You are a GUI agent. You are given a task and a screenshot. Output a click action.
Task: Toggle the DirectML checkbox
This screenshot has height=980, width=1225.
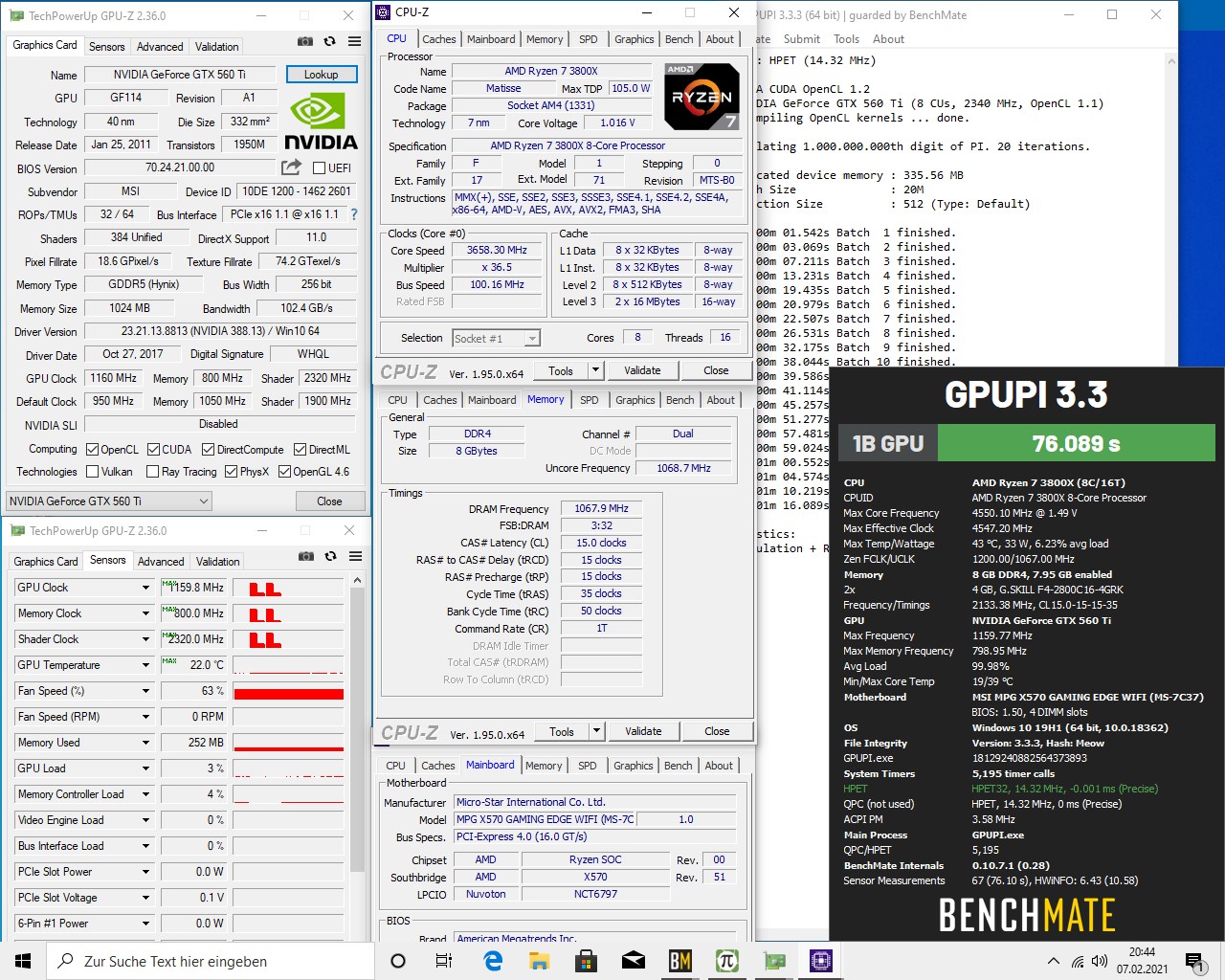[x=300, y=450]
